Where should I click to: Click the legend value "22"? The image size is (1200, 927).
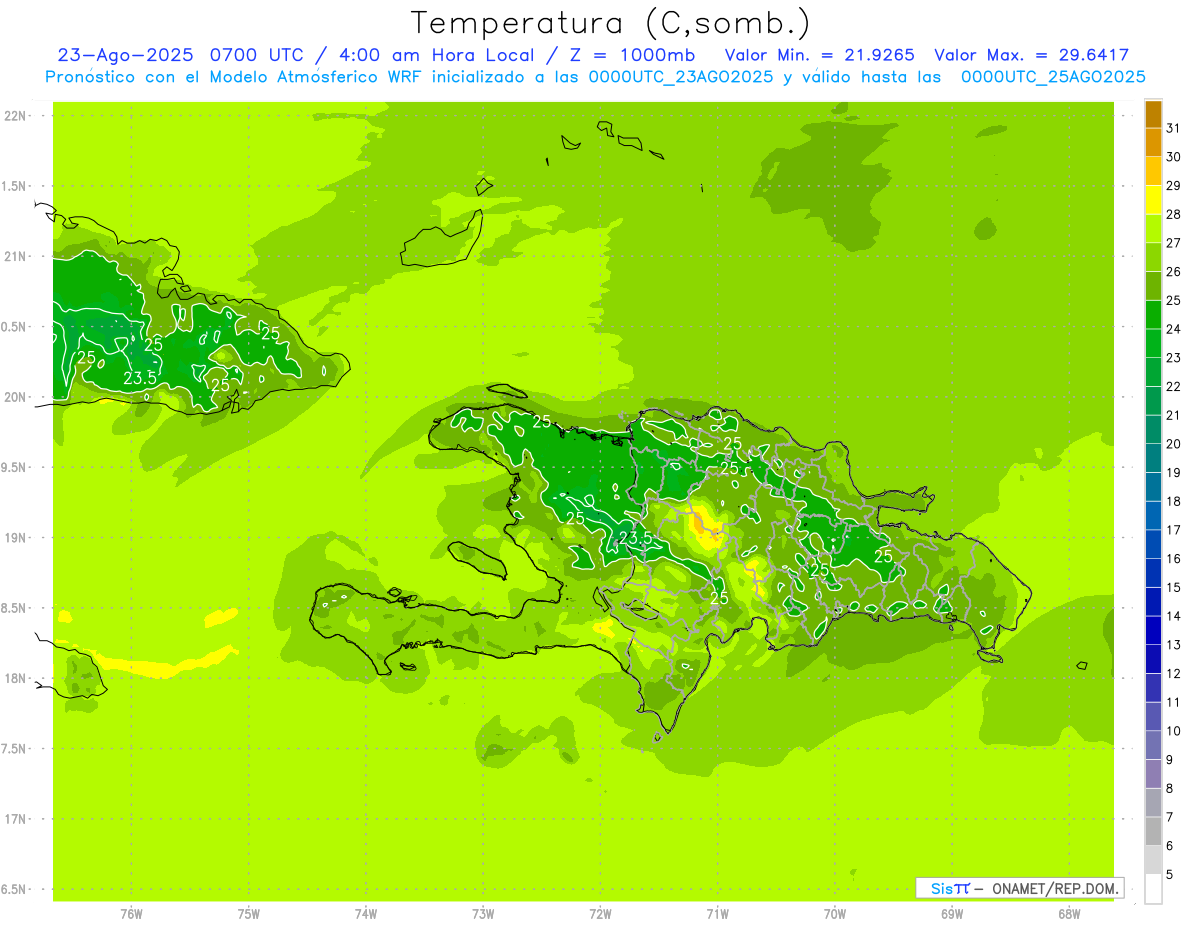coord(1174,386)
